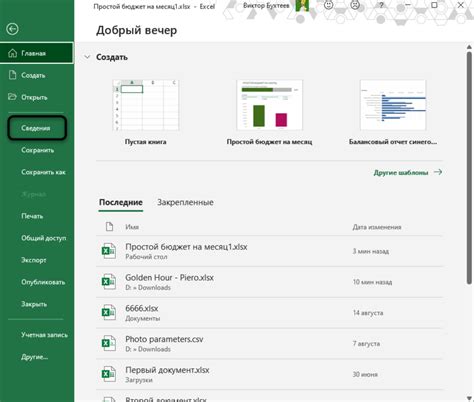Viewport: 474px width, 402px height.
Task: Open Простой бюджет на месяц1.xlsx from recents
Action: (x=269, y=251)
